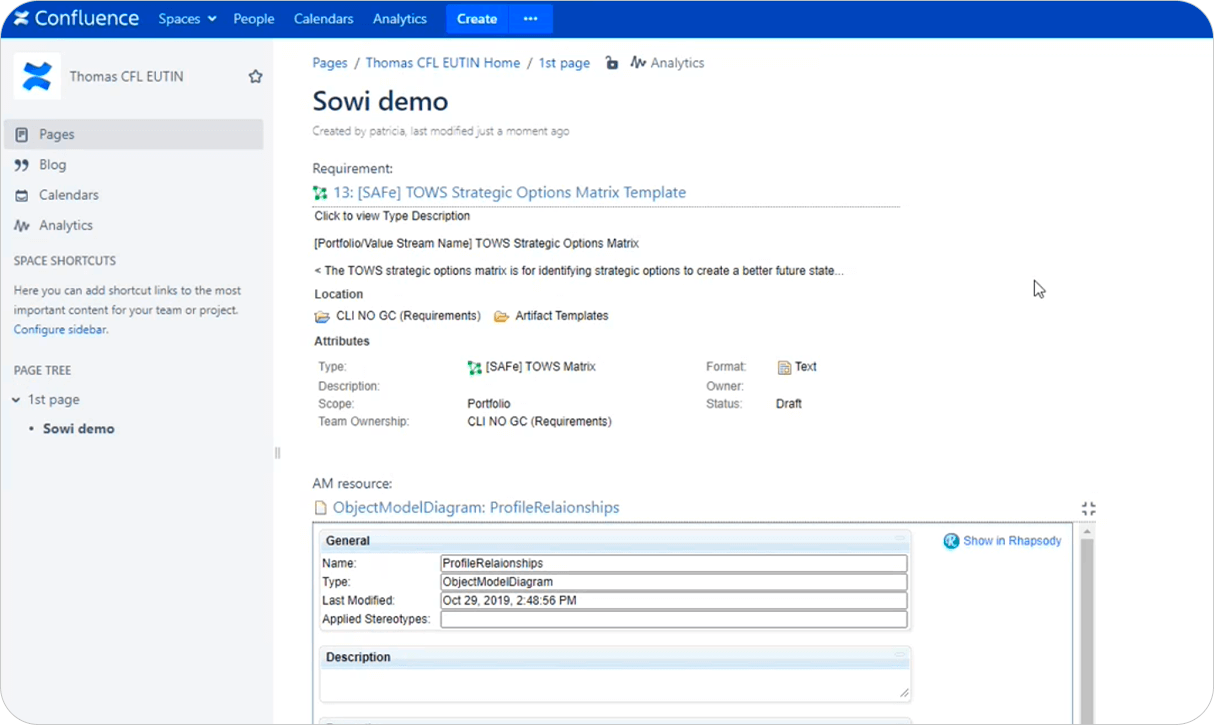Click the CLI NO GC folder icon
The image size is (1214, 725).
pos(322,316)
